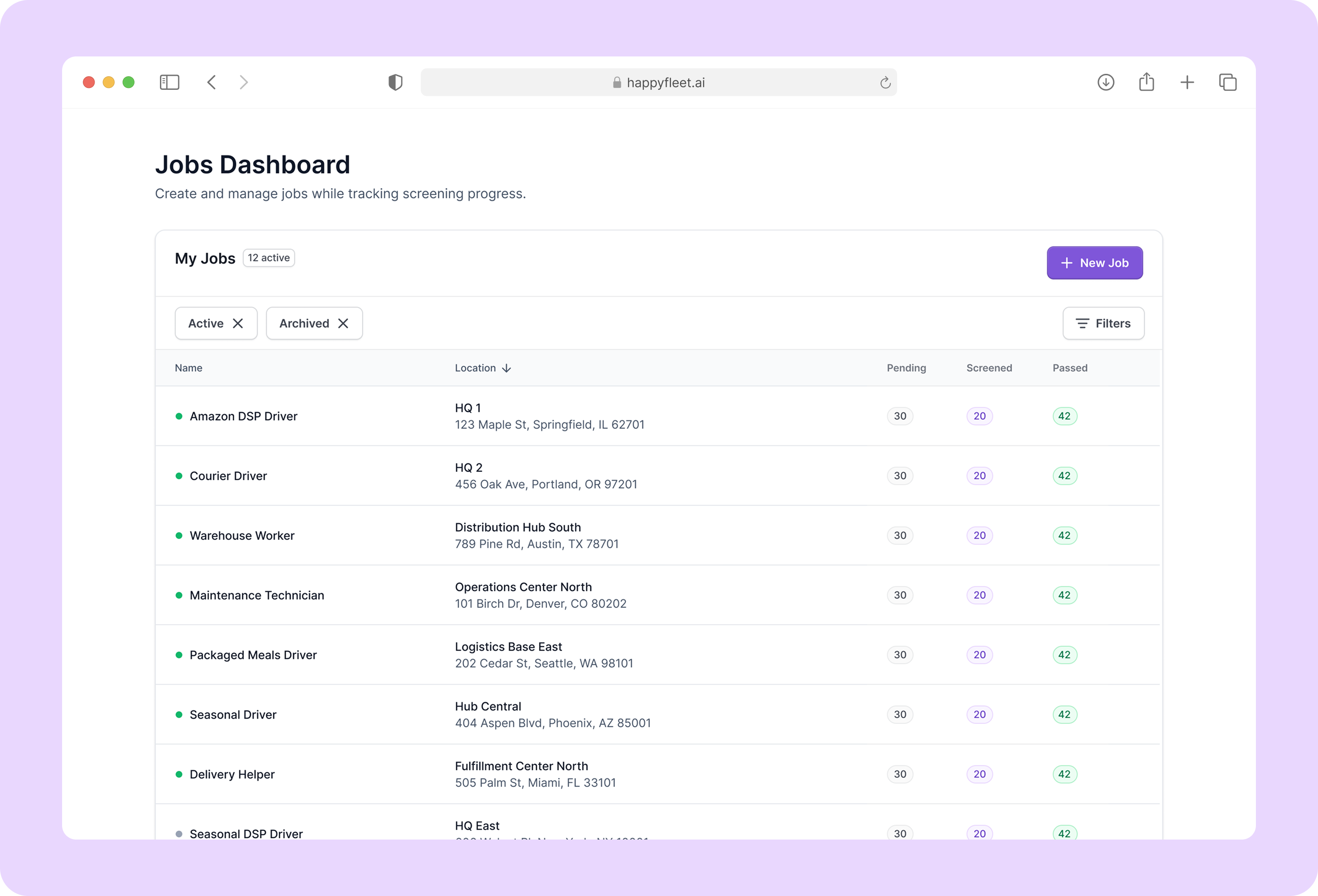Open the downloads icon
The image size is (1318, 896).
(1105, 82)
